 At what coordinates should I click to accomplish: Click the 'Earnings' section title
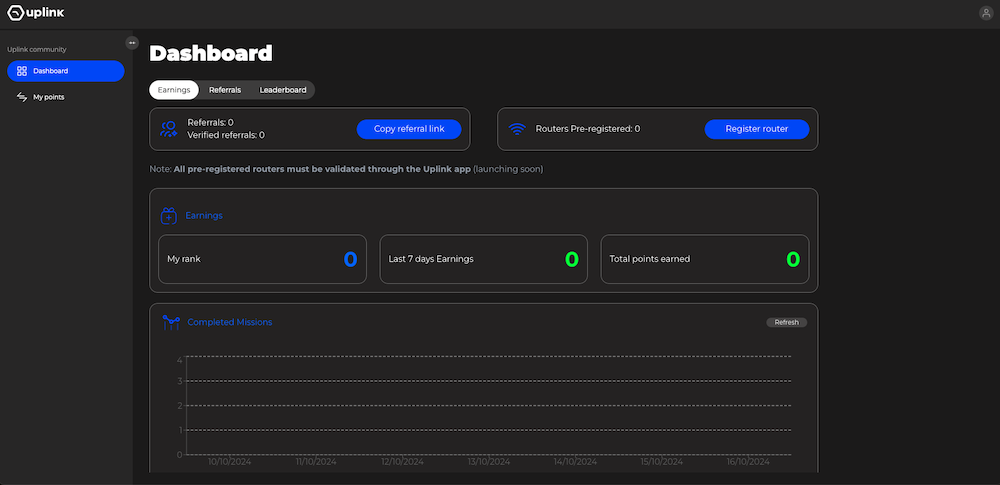pos(204,216)
